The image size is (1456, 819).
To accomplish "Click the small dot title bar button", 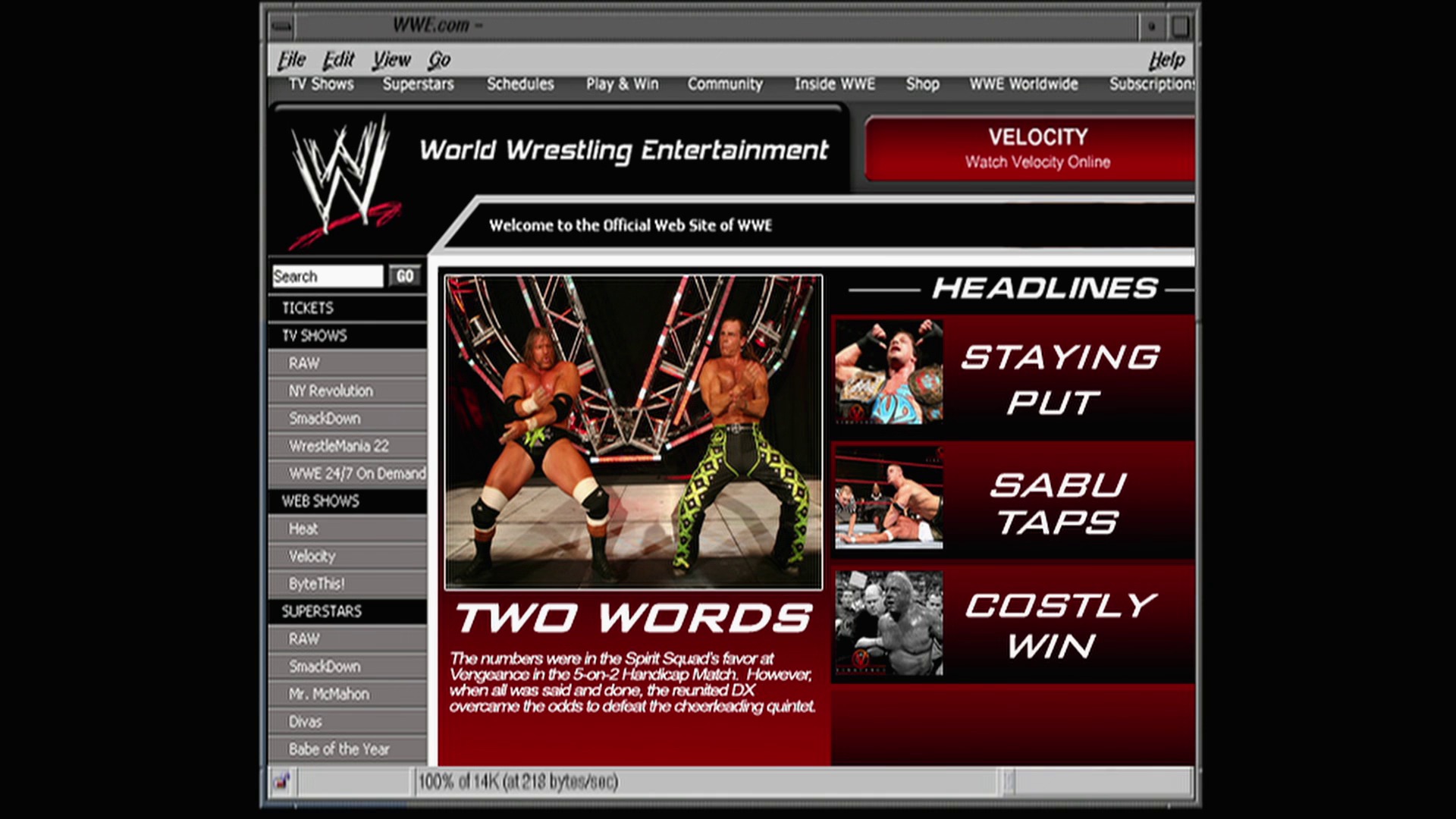I will pos(1151,27).
